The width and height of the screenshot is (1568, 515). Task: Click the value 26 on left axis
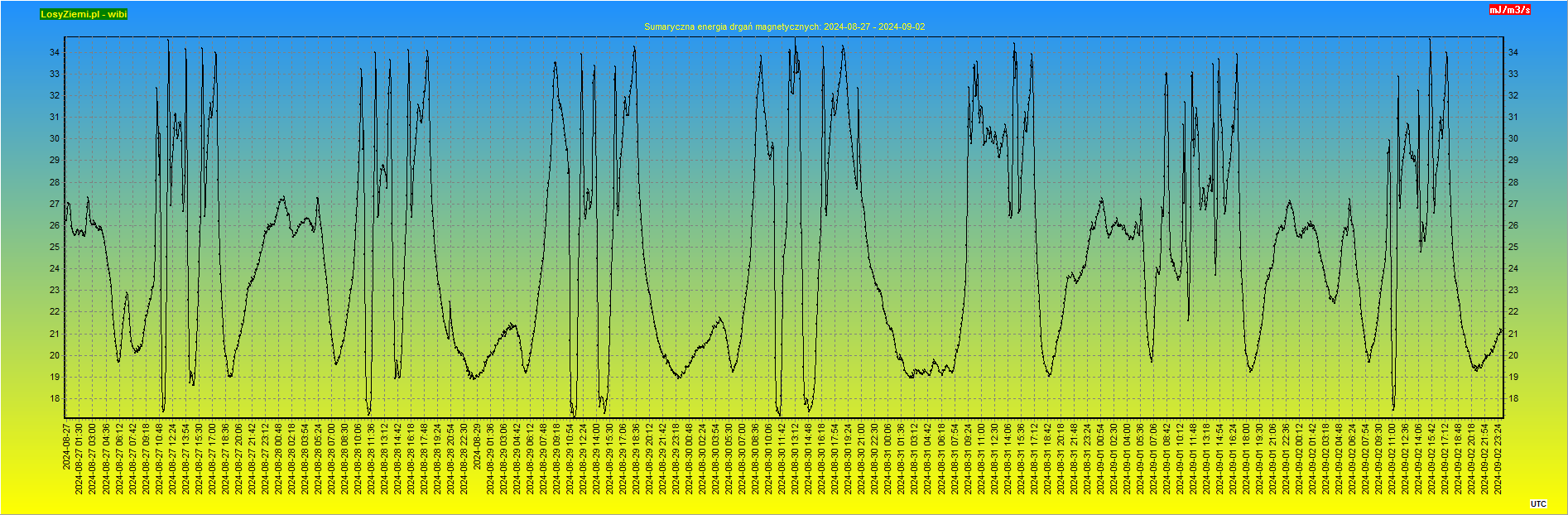[55, 225]
